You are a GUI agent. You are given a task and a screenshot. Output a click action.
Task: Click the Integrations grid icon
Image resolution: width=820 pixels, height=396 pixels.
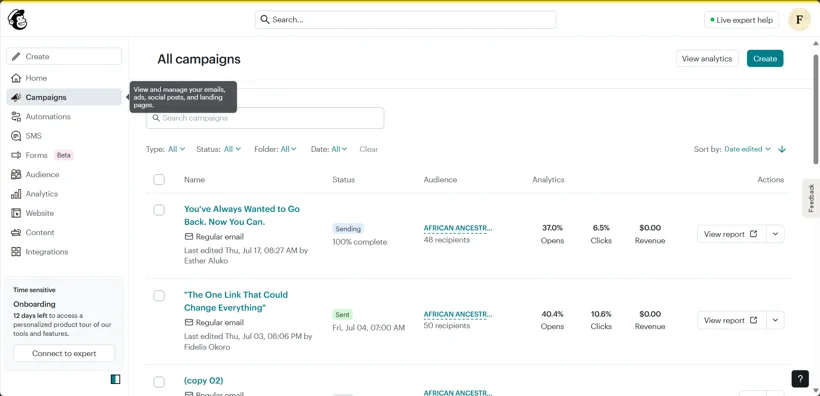click(x=16, y=252)
